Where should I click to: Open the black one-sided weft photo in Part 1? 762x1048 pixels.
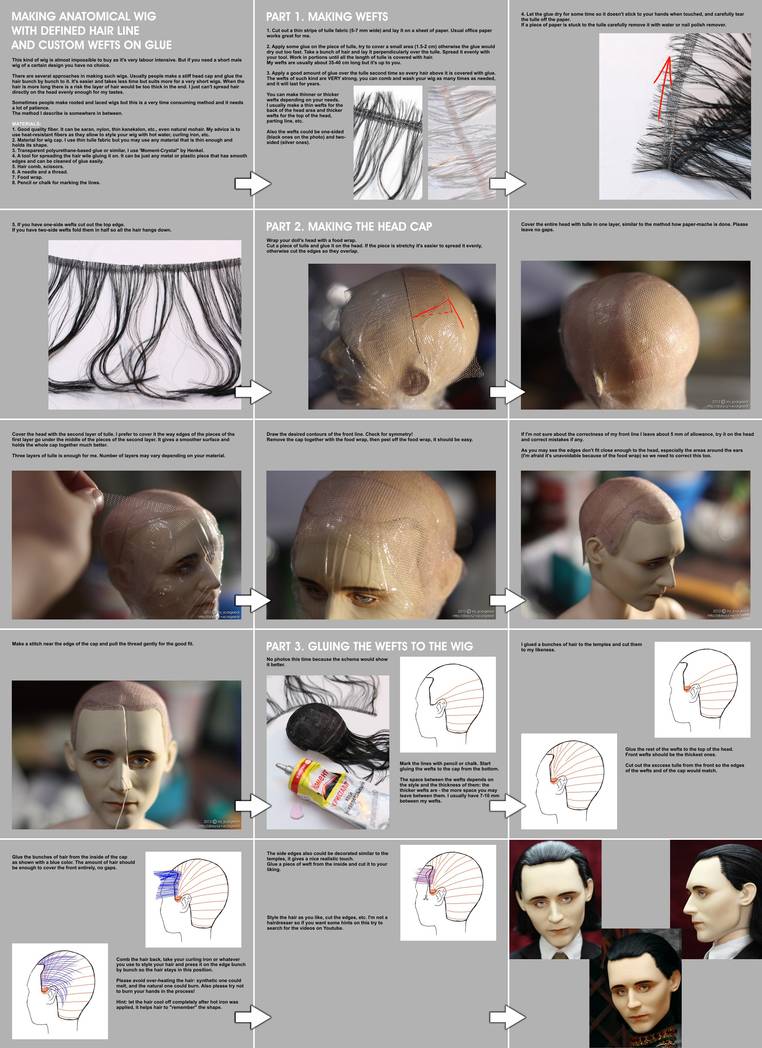click(388, 142)
